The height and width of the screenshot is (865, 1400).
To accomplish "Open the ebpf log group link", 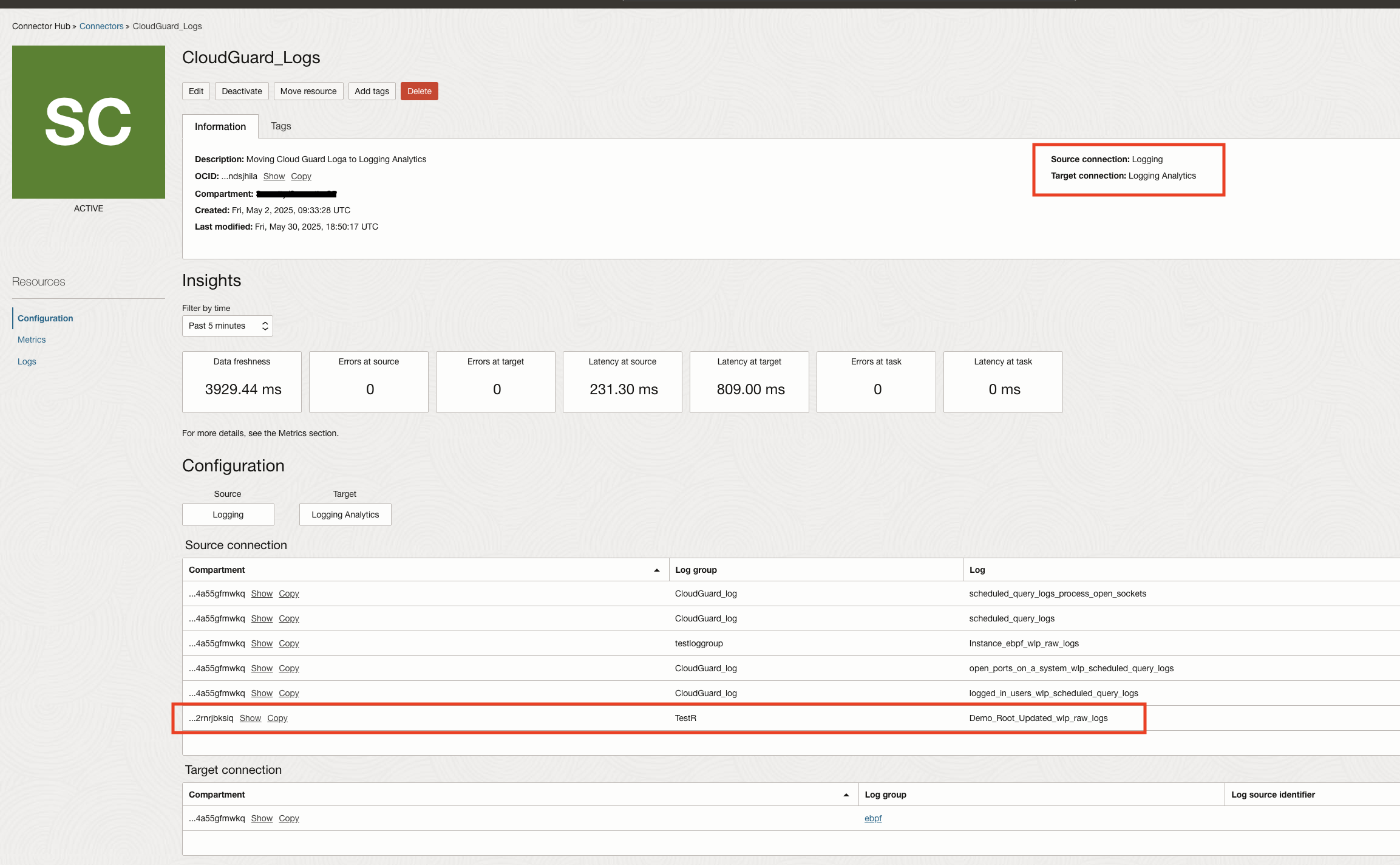I will 872,818.
